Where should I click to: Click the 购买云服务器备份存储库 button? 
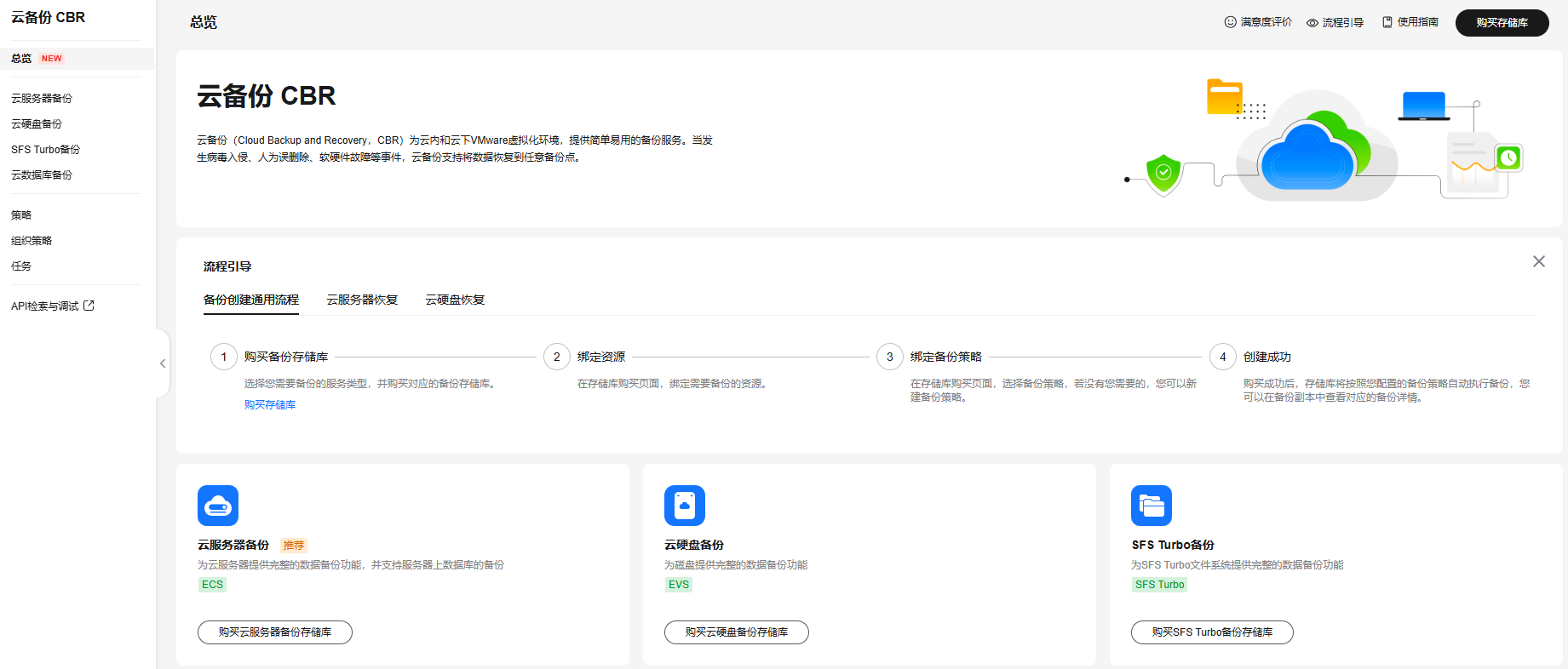[275, 632]
